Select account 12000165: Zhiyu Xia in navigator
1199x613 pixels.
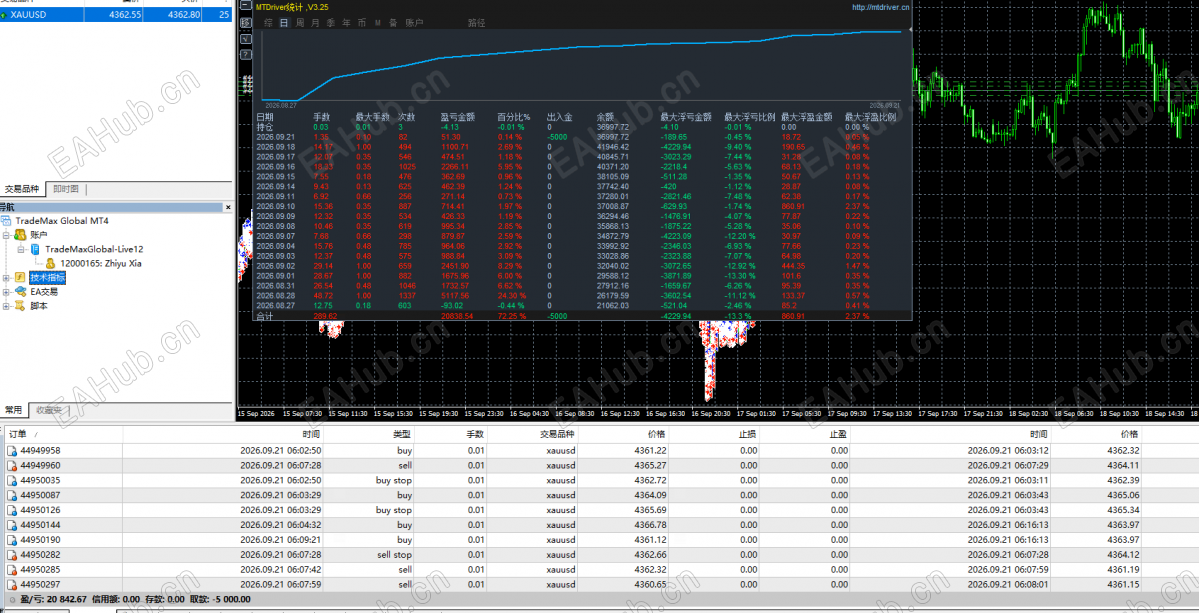click(x=100, y=264)
